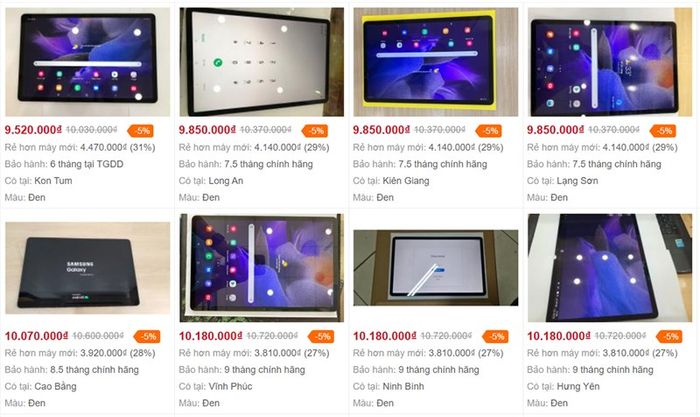Click '9 tháng chính hãng' warranty for Hưng Yên

click(x=613, y=370)
